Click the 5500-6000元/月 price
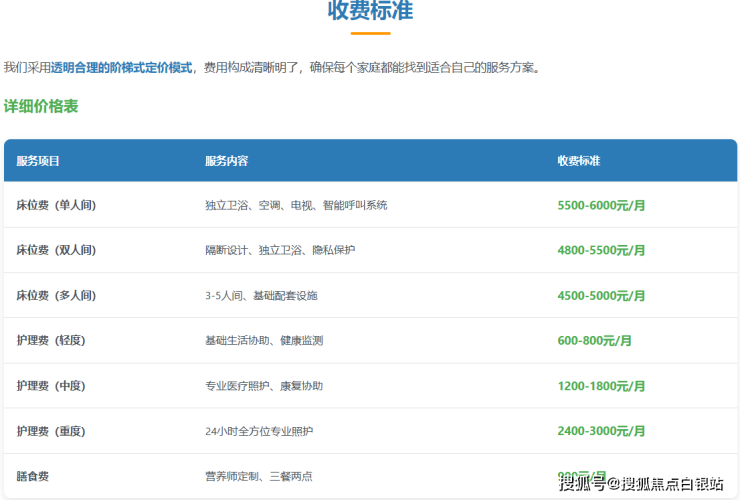Screen dimensions: 740x500 click(x=601, y=205)
